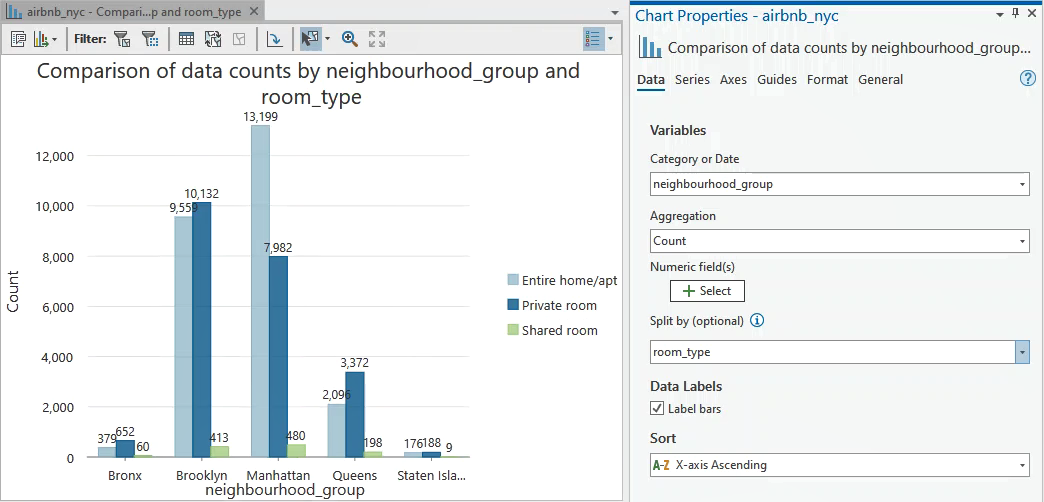The width and height of the screenshot is (1044, 502).
Task: Activate the chart Zoom mode magnifier
Action: click(349, 39)
